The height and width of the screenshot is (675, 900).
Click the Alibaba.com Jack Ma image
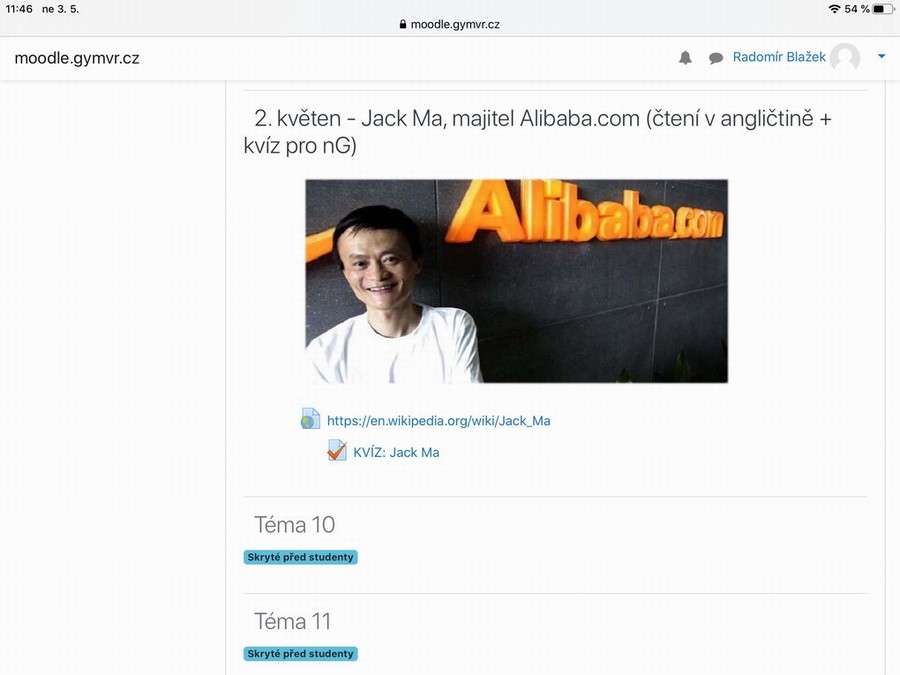tap(517, 281)
